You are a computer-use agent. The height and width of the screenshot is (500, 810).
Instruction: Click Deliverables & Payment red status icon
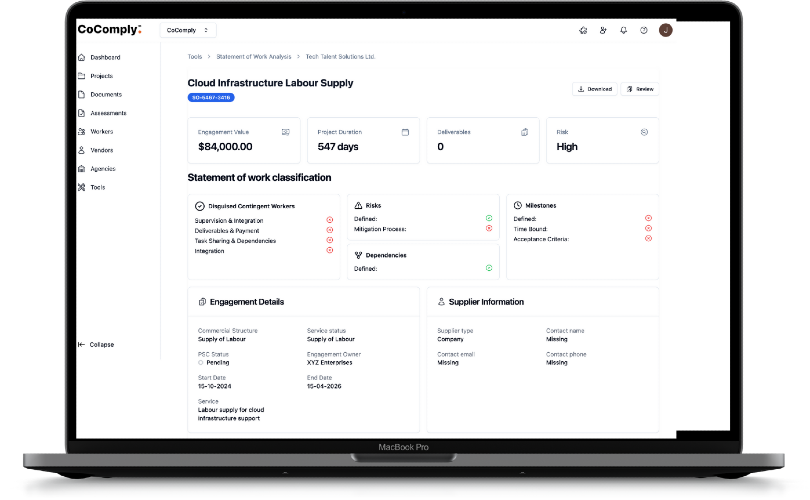tap(330, 230)
